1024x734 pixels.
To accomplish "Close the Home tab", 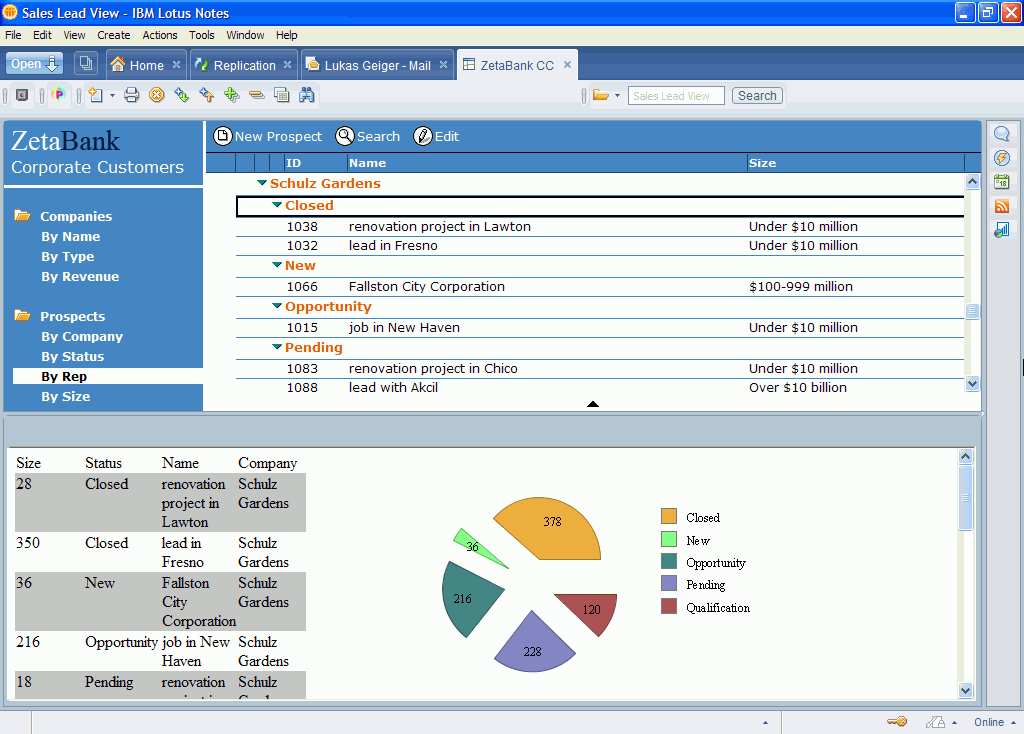I will coord(176,65).
